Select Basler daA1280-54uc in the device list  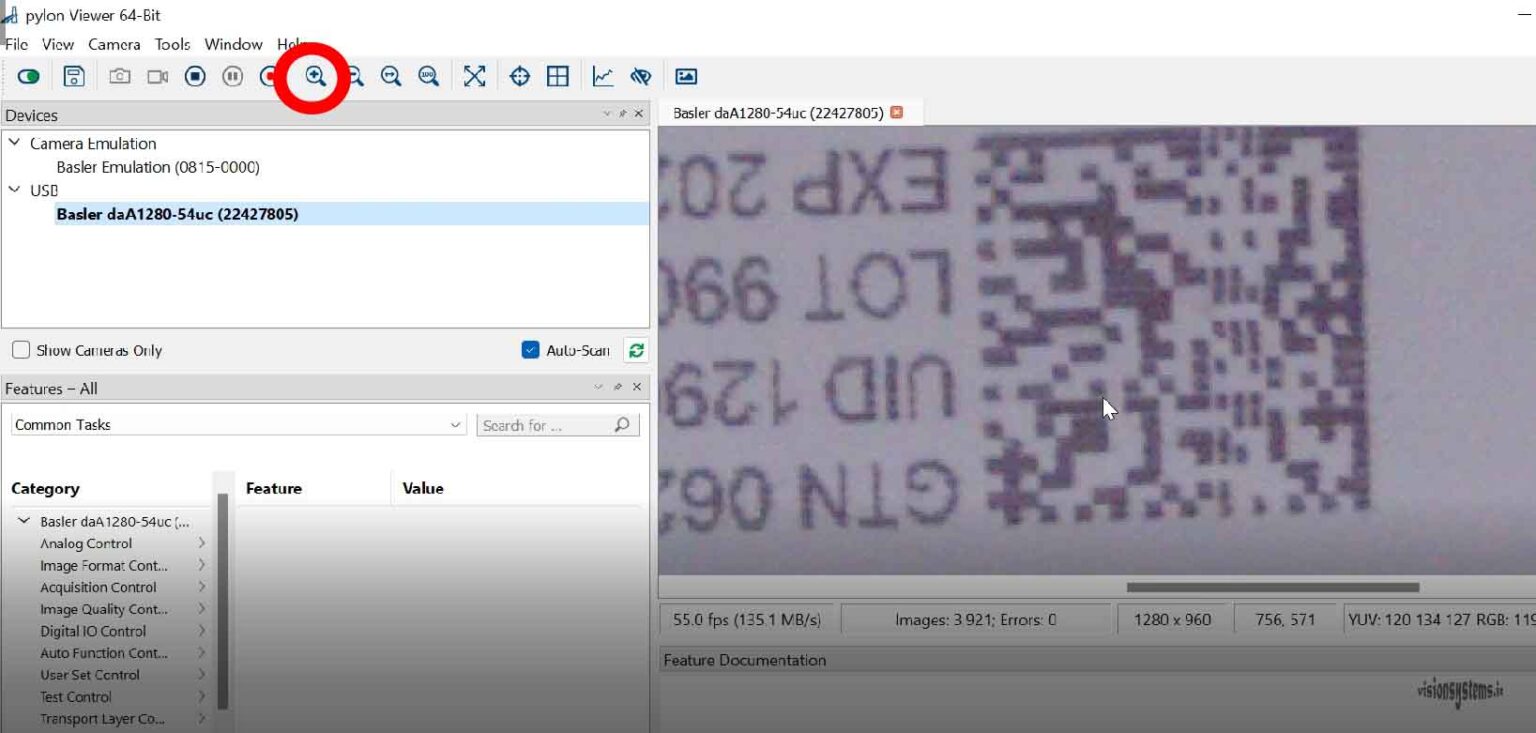[178, 214]
